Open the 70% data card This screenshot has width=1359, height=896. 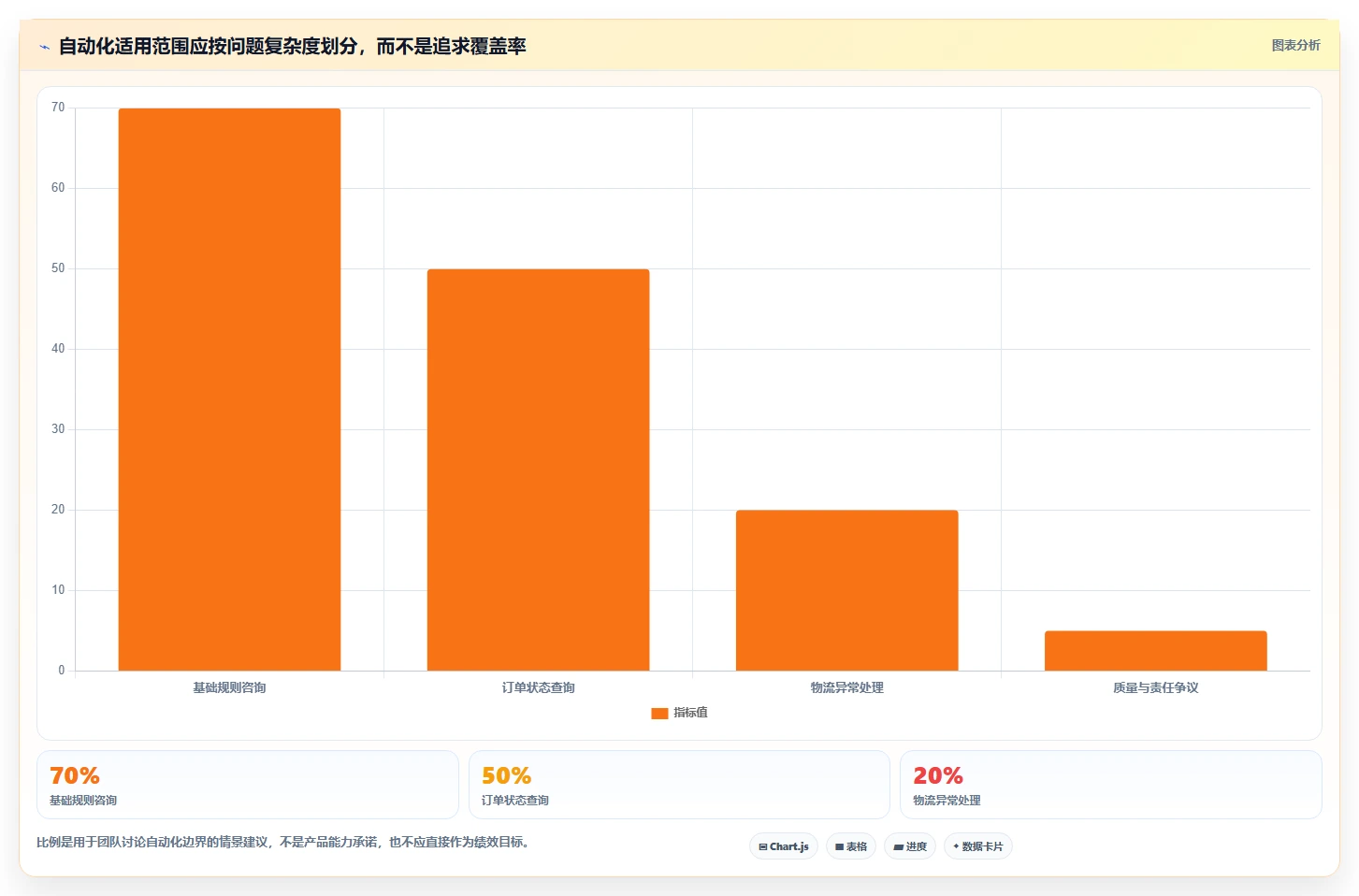(x=248, y=785)
